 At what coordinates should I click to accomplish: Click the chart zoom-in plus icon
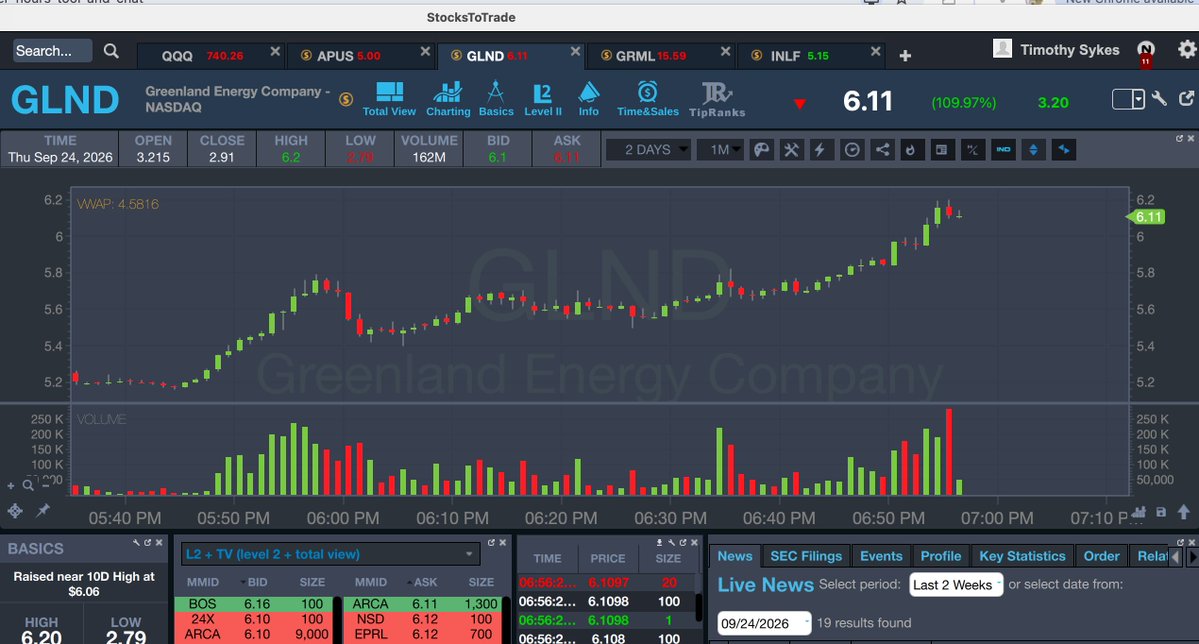11,486
